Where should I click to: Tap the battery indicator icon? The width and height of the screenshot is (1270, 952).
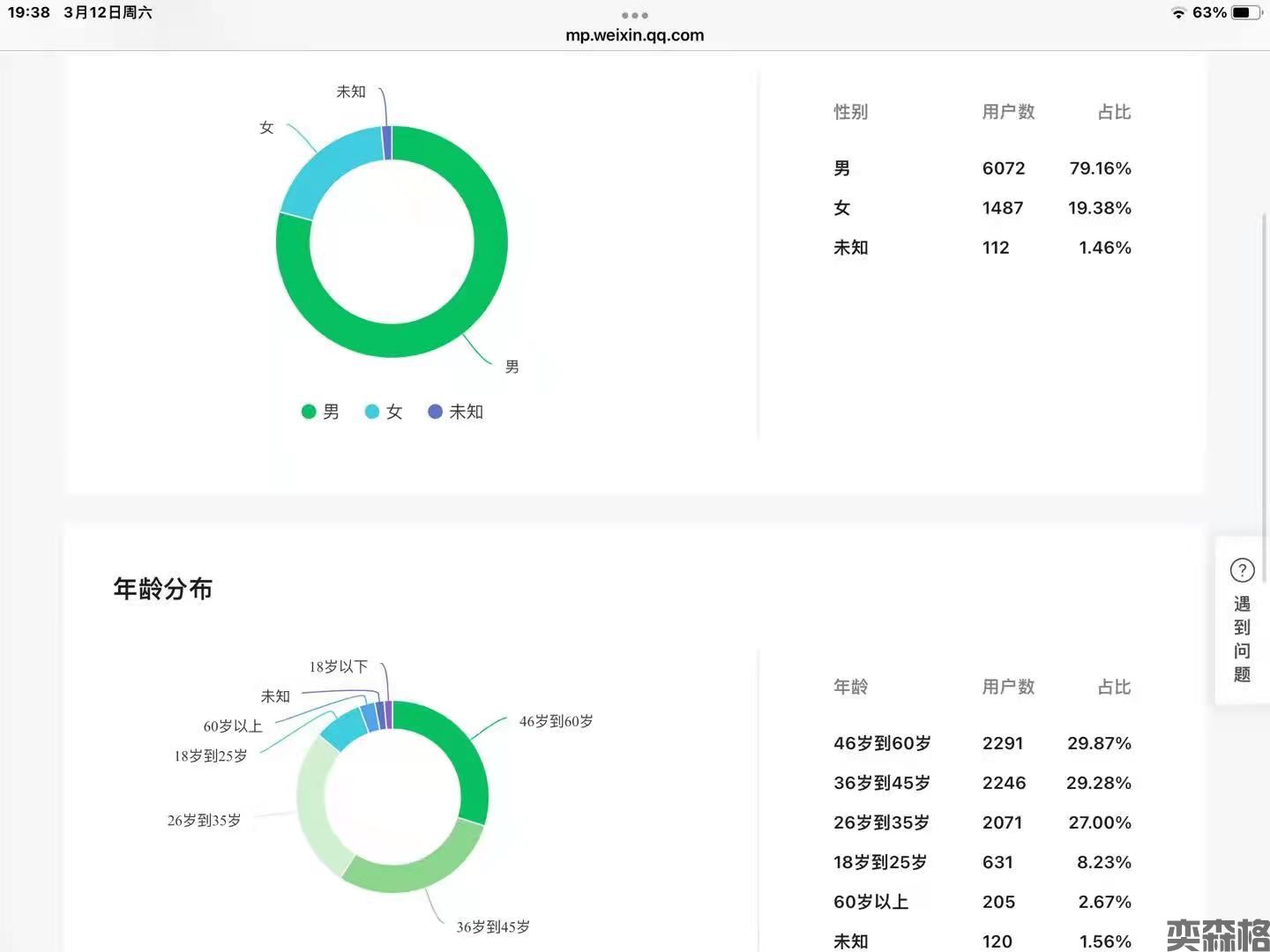[1244, 12]
